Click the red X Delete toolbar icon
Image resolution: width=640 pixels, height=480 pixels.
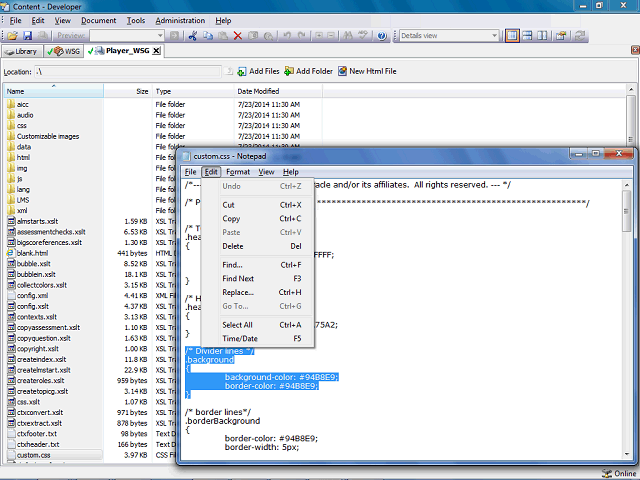(x=238, y=36)
